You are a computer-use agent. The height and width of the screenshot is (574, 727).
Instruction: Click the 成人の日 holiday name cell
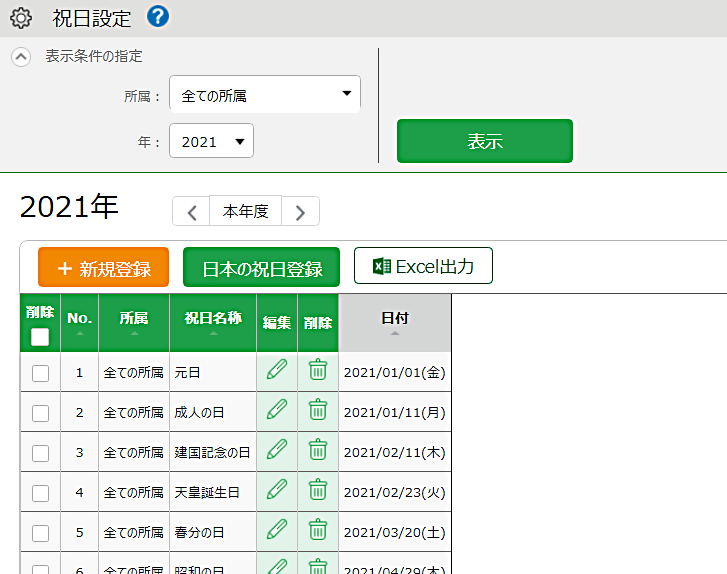click(x=213, y=412)
